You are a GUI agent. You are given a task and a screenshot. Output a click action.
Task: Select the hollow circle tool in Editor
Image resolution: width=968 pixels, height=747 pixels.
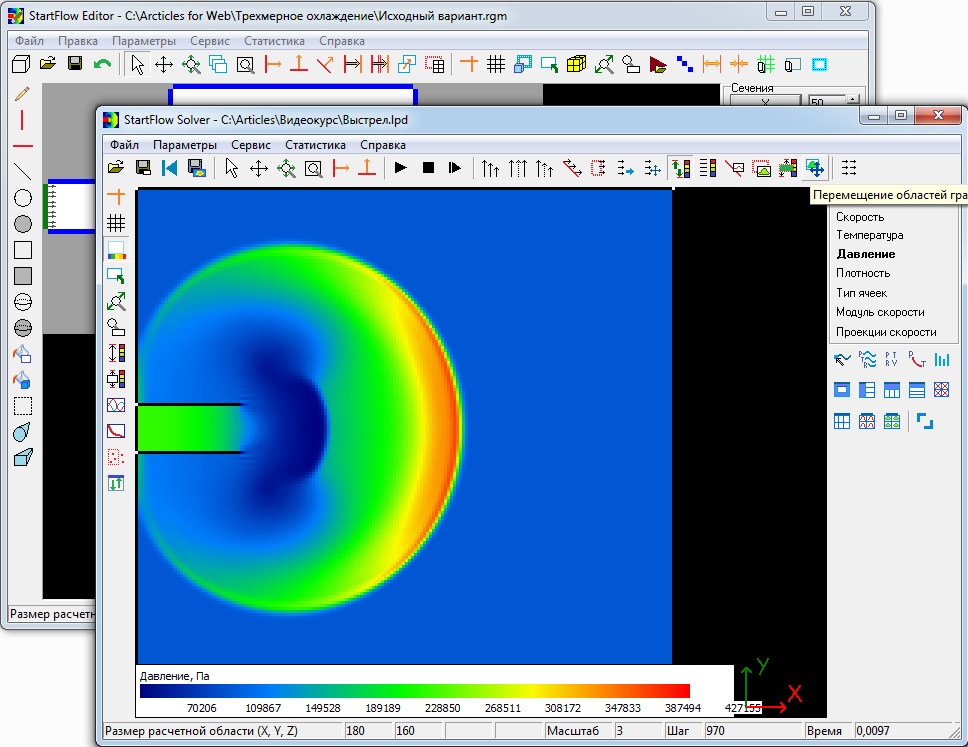[23, 198]
